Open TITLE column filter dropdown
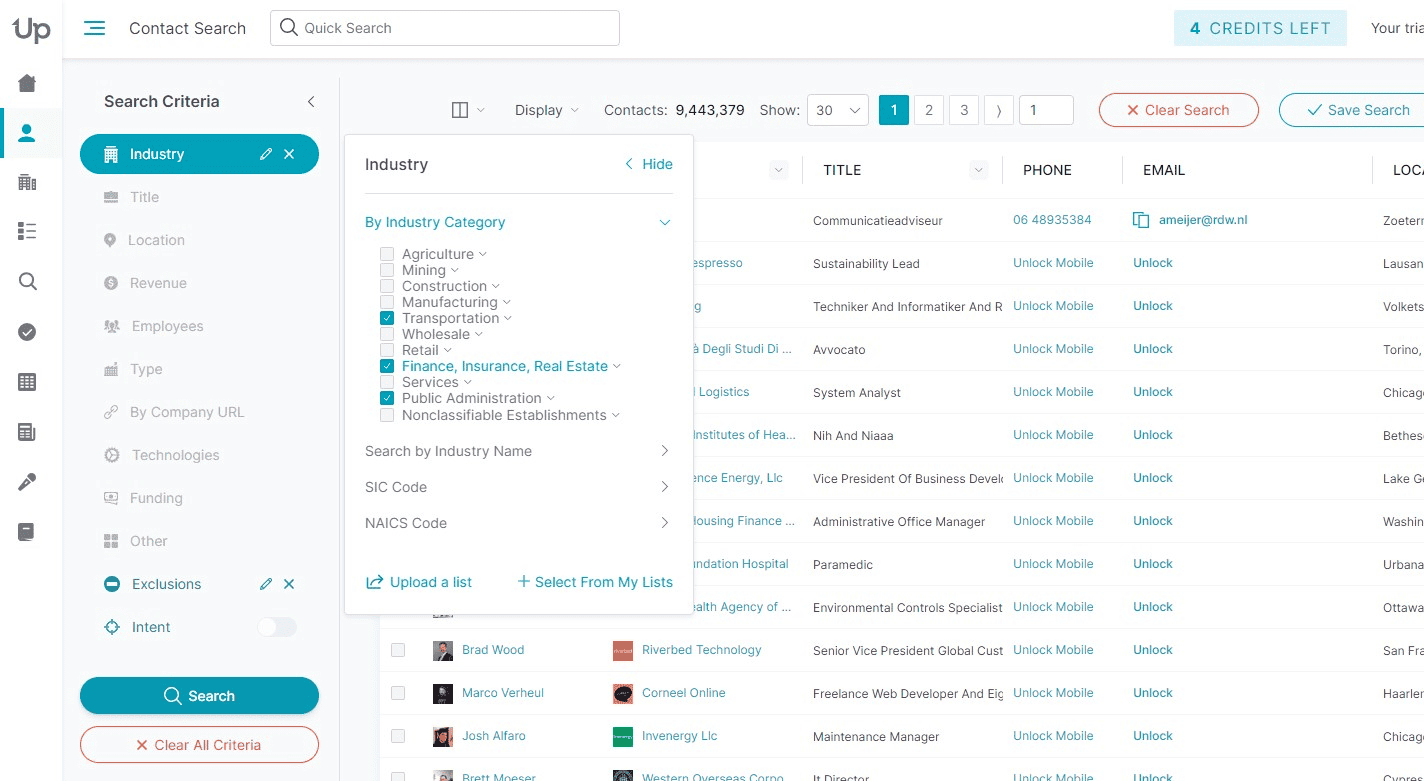The height and width of the screenshot is (781, 1424). click(979, 170)
